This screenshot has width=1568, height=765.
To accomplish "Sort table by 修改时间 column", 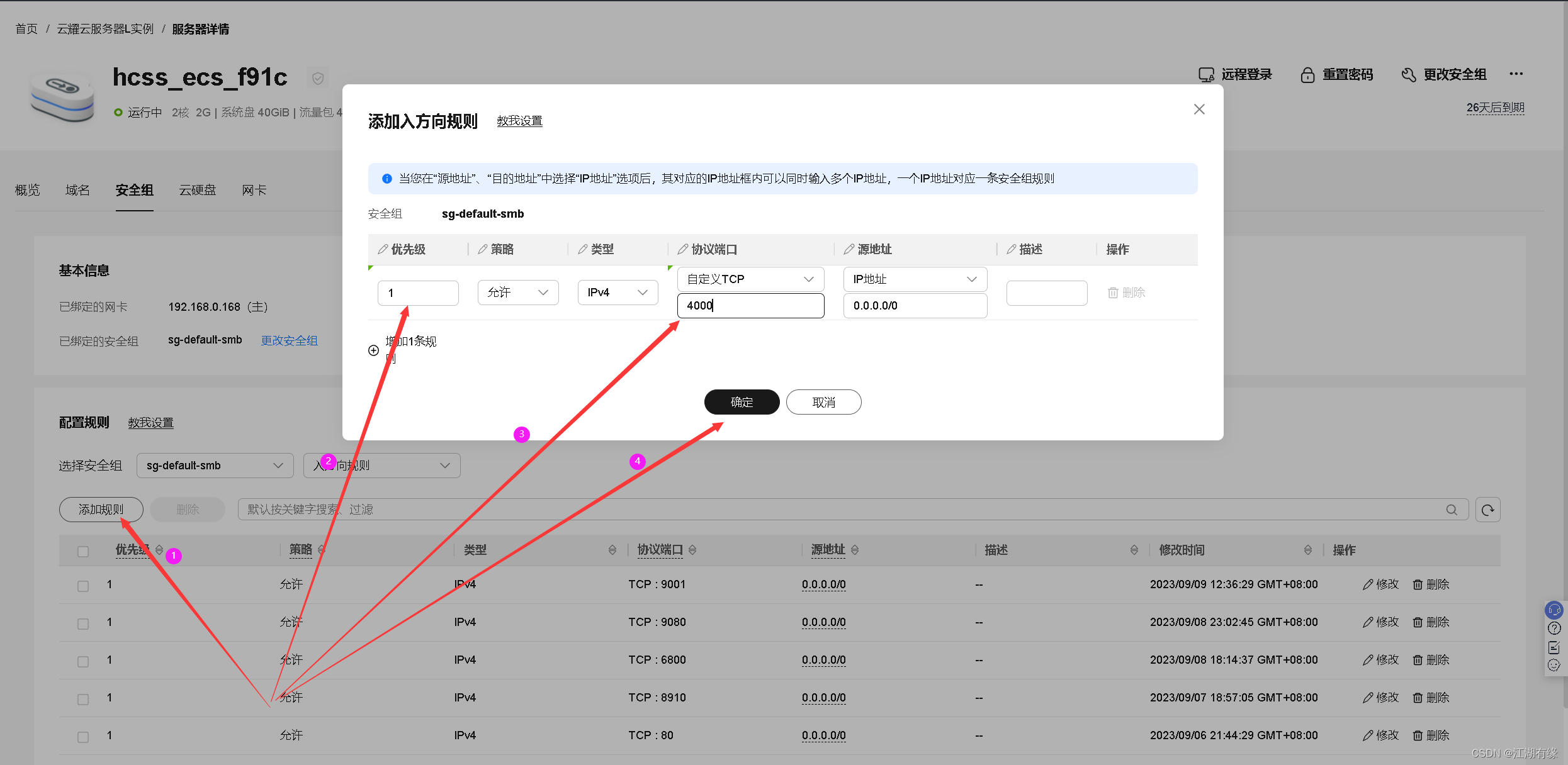I will [1308, 550].
